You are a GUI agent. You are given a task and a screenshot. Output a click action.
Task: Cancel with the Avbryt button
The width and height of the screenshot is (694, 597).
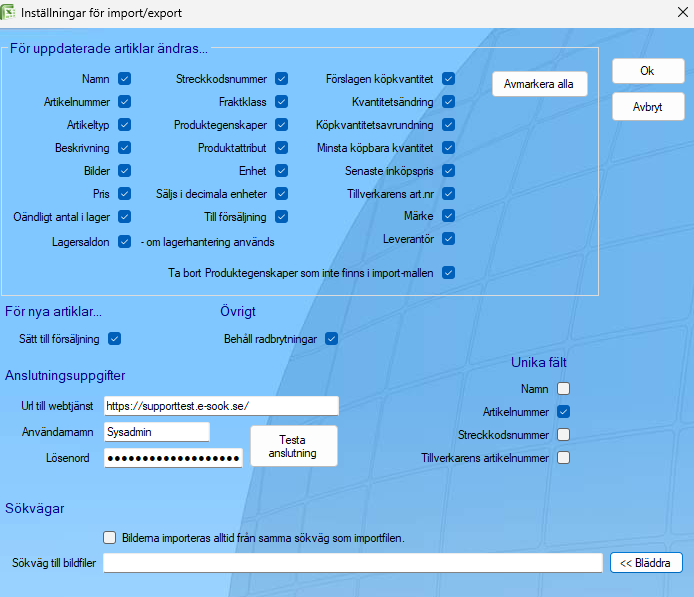(x=648, y=106)
